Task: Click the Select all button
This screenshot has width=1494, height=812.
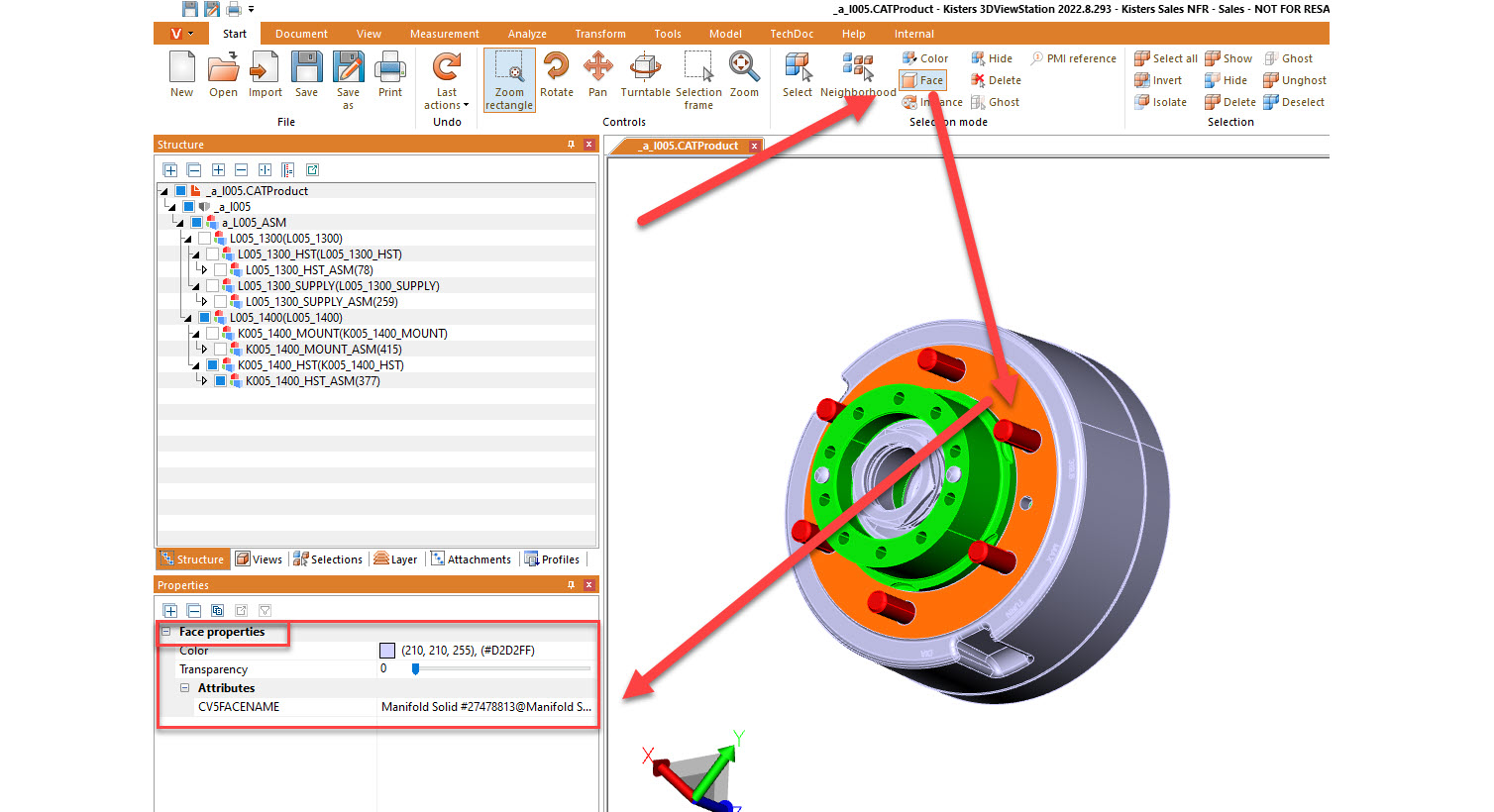Action: [1166, 58]
